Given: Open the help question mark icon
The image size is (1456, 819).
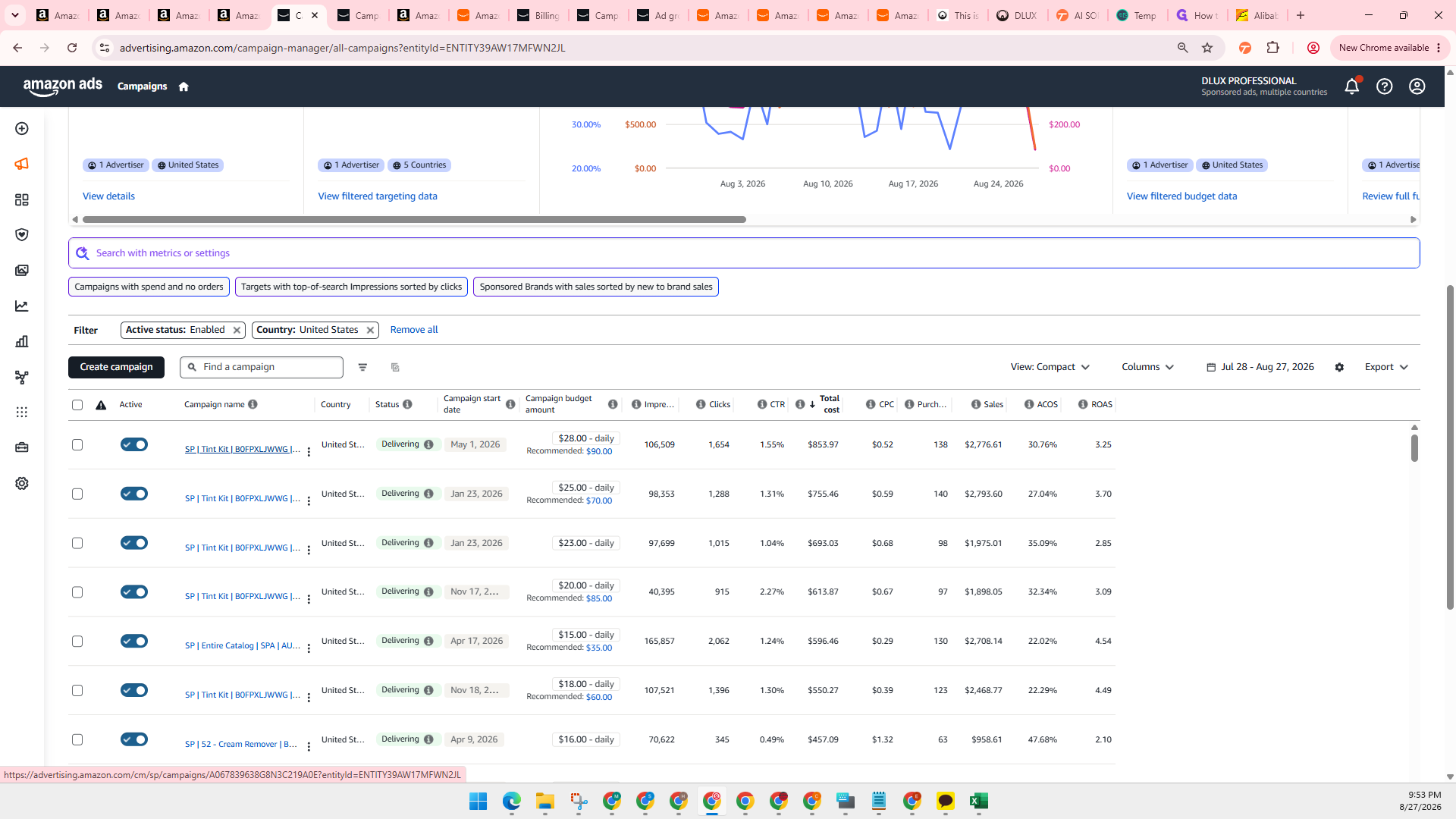Looking at the screenshot, I should 1385,86.
